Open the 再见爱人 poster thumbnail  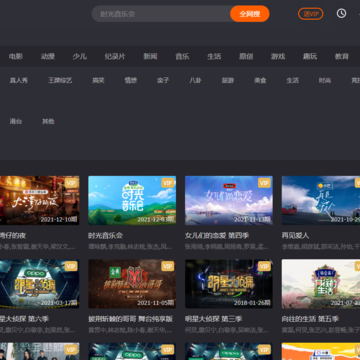(321, 200)
